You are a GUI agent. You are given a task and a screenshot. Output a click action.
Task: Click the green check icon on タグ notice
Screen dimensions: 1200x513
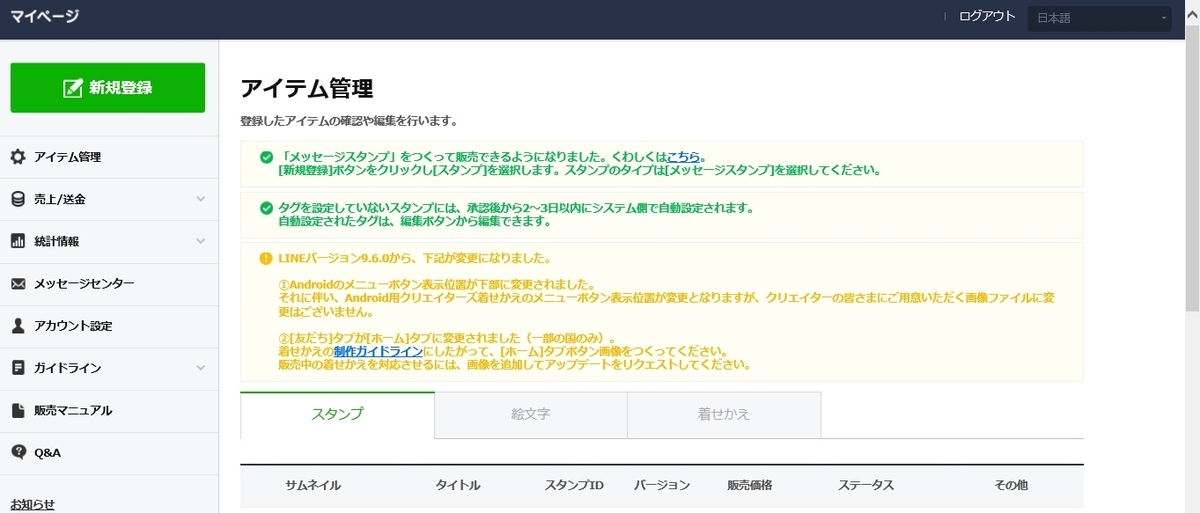point(266,208)
